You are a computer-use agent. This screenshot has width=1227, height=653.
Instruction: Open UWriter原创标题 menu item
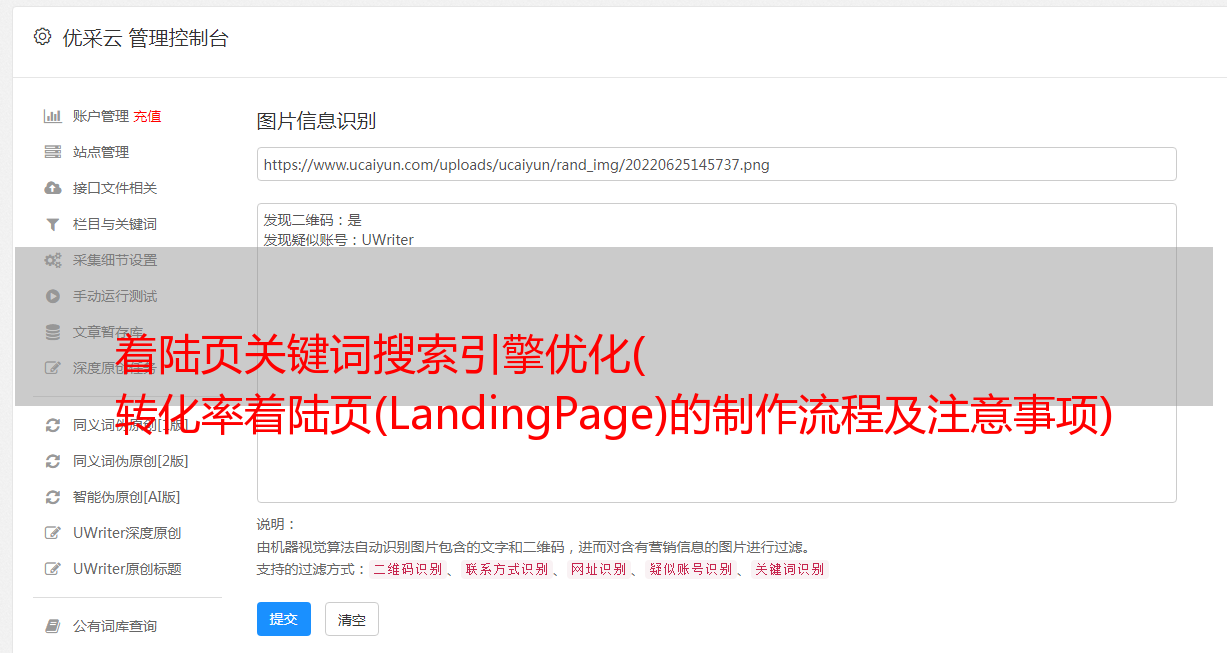(127, 569)
